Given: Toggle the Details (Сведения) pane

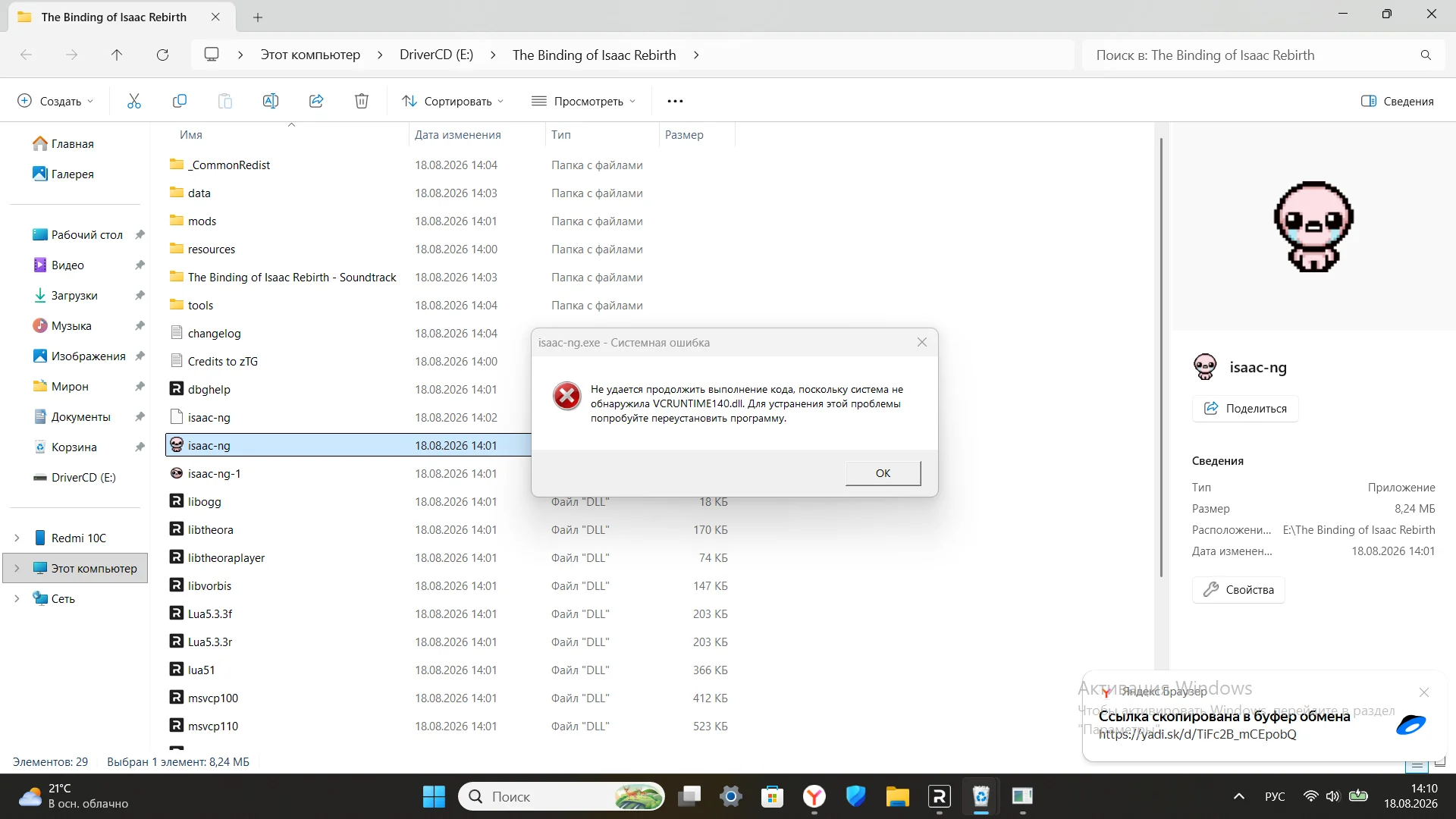Looking at the screenshot, I should [1398, 101].
